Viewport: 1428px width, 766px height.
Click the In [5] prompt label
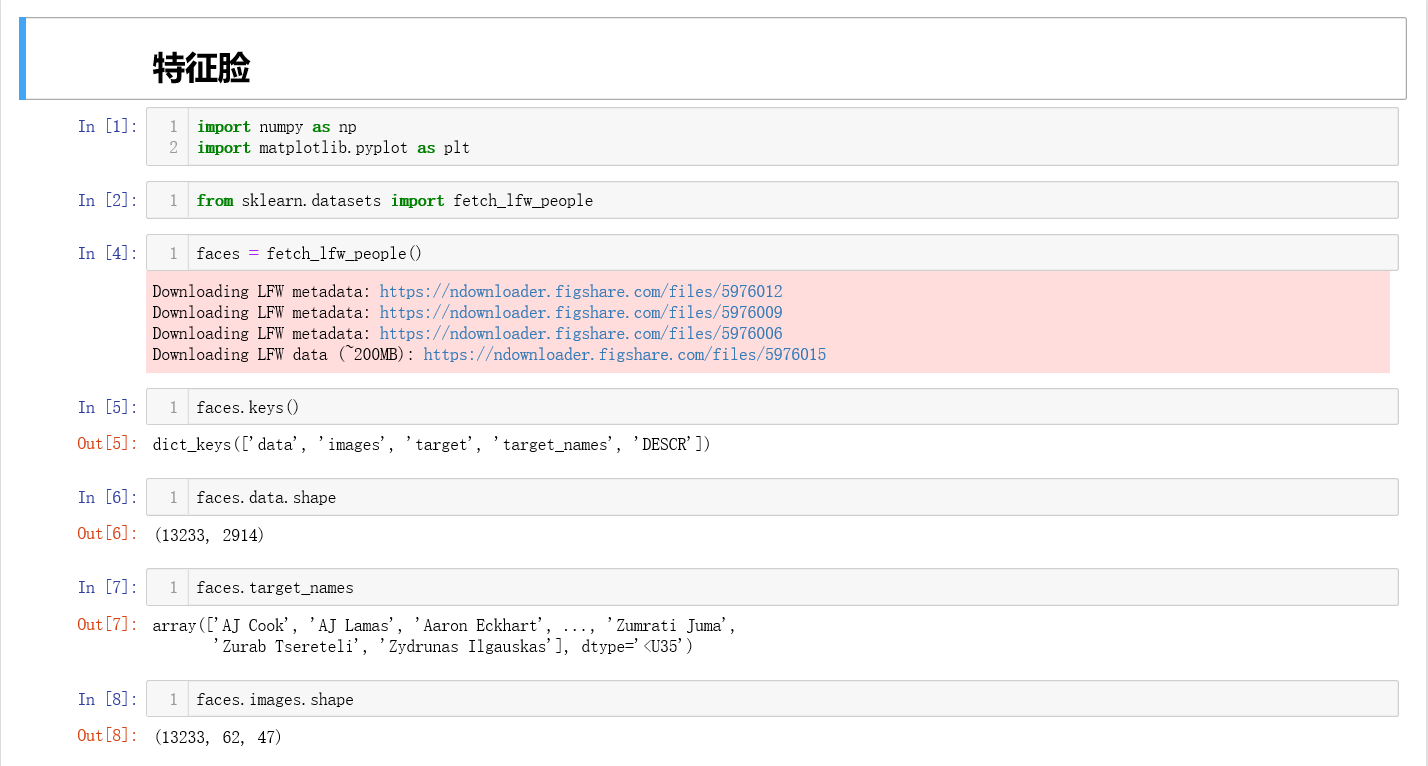click(x=108, y=407)
